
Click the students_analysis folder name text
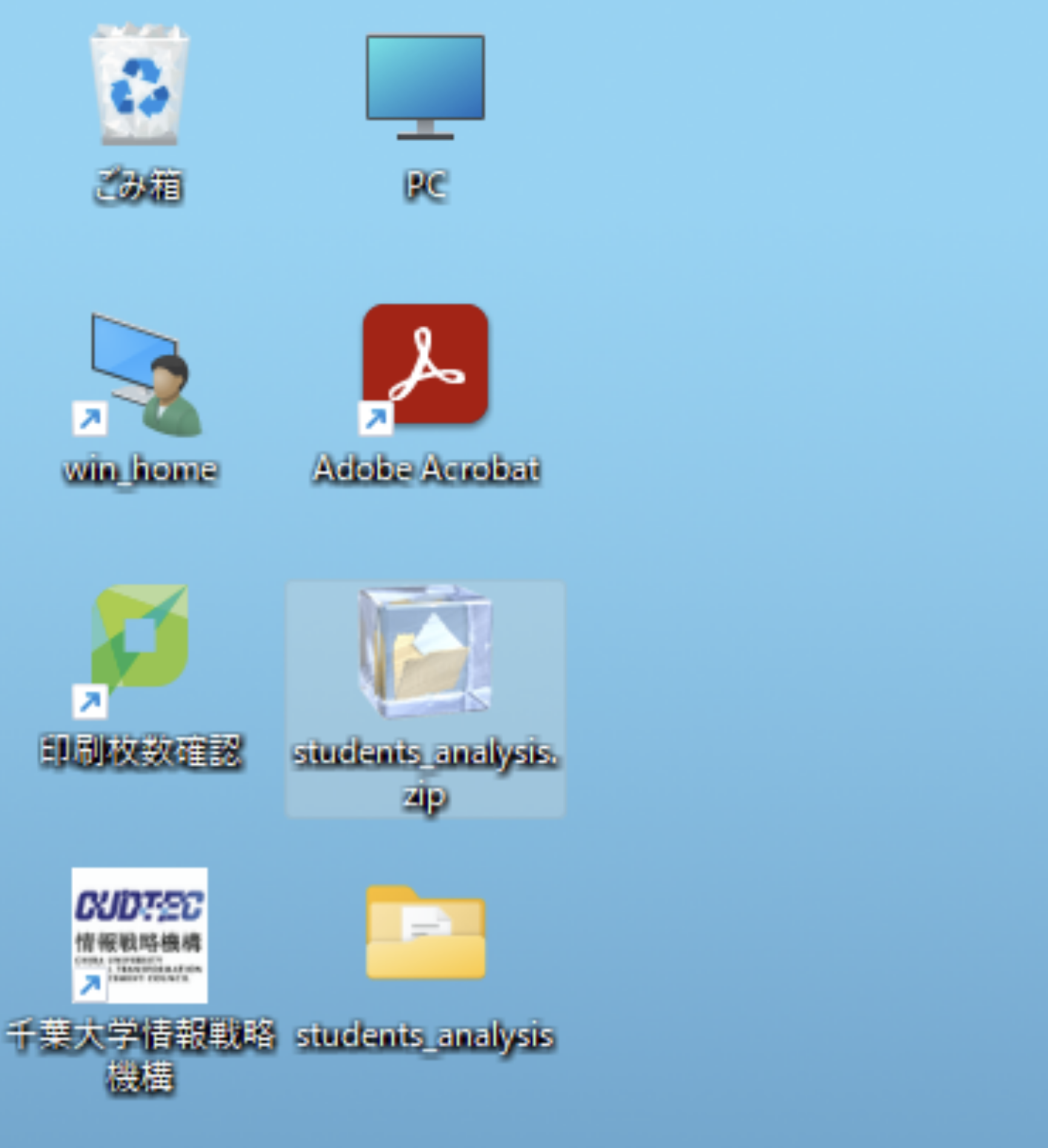pos(425,1036)
